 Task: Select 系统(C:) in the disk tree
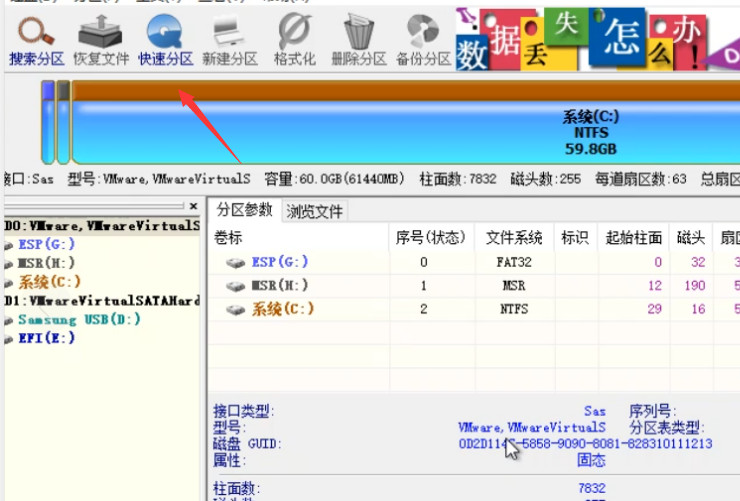[x=50, y=282]
